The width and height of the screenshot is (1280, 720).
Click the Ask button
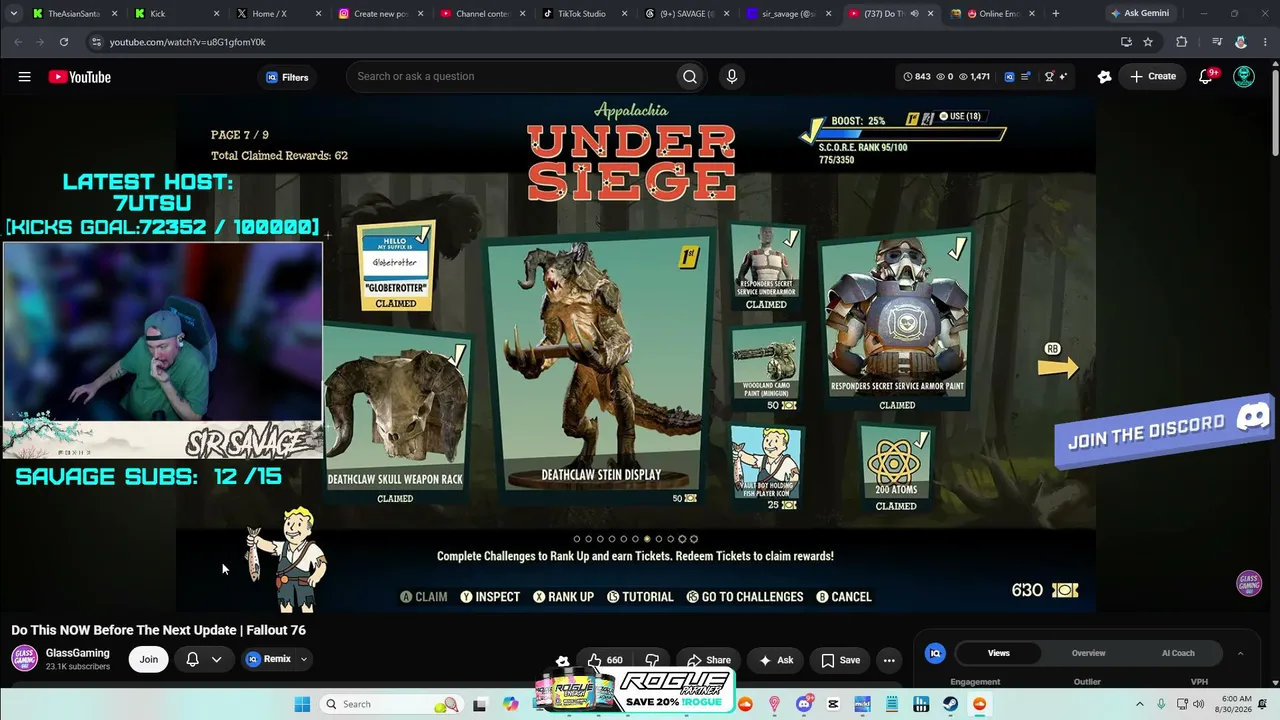pos(776,660)
